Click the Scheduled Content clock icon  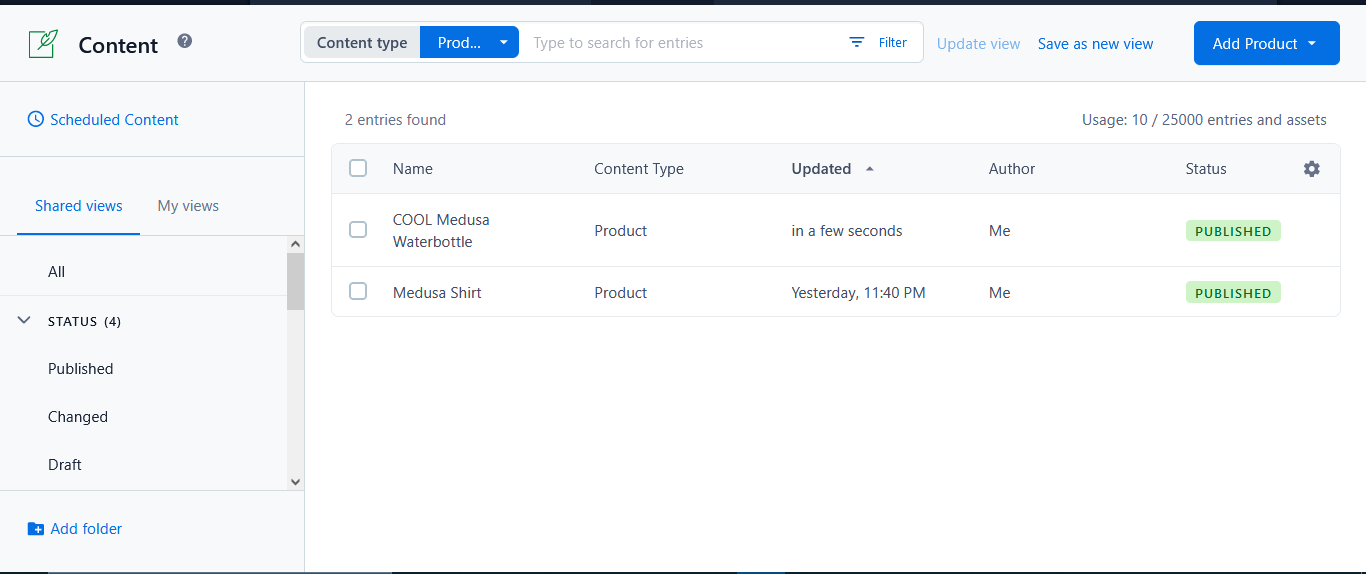click(36, 119)
